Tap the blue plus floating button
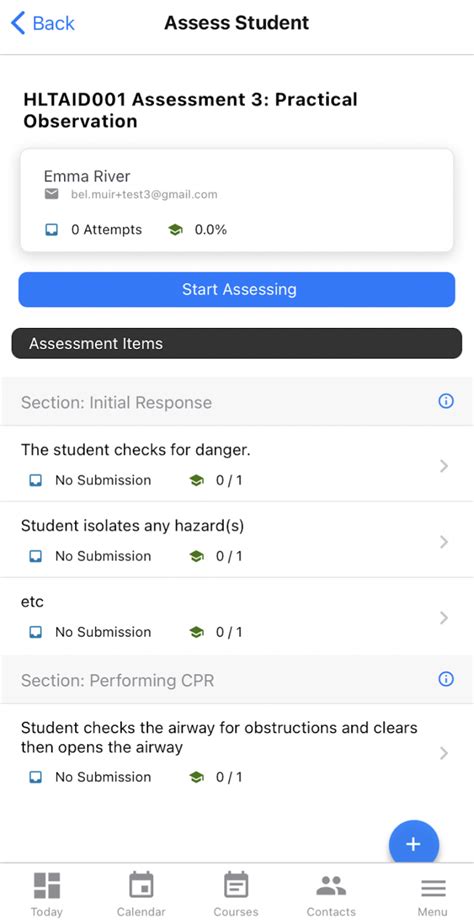474x921 pixels. click(x=414, y=843)
